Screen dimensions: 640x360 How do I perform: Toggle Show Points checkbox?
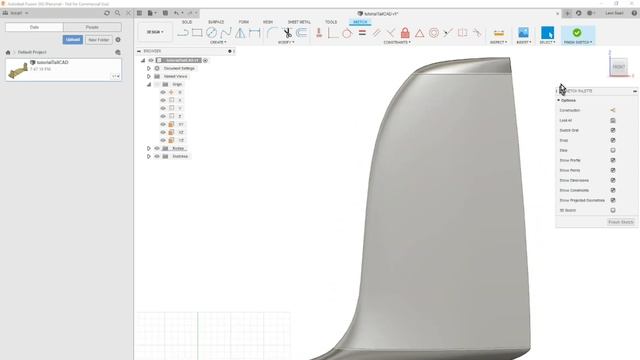pos(613,170)
